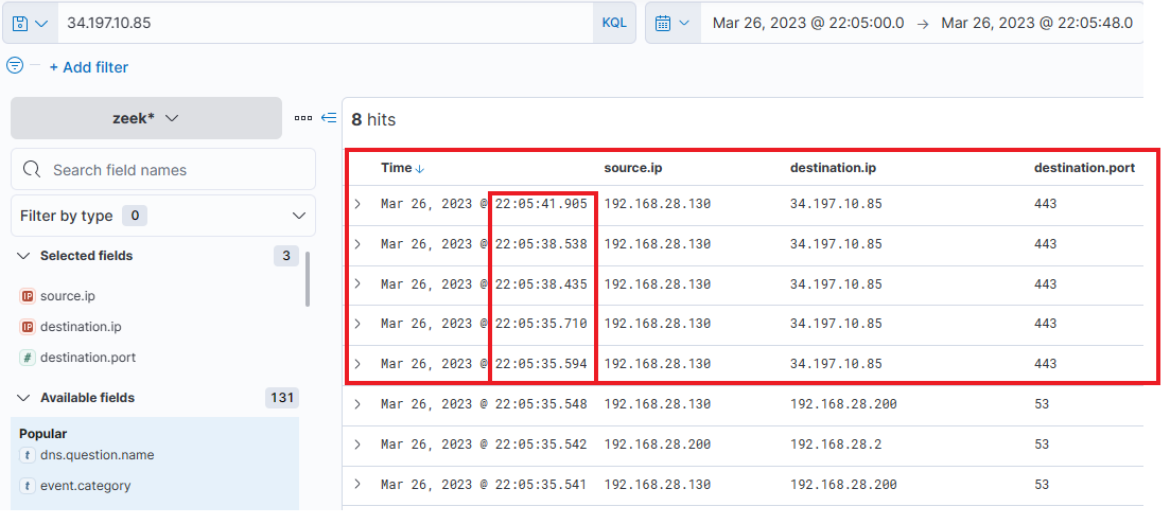This screenshot has height=511, width=1163.
Task: Click the index pattern options dots icon
Action: [303, 118]
